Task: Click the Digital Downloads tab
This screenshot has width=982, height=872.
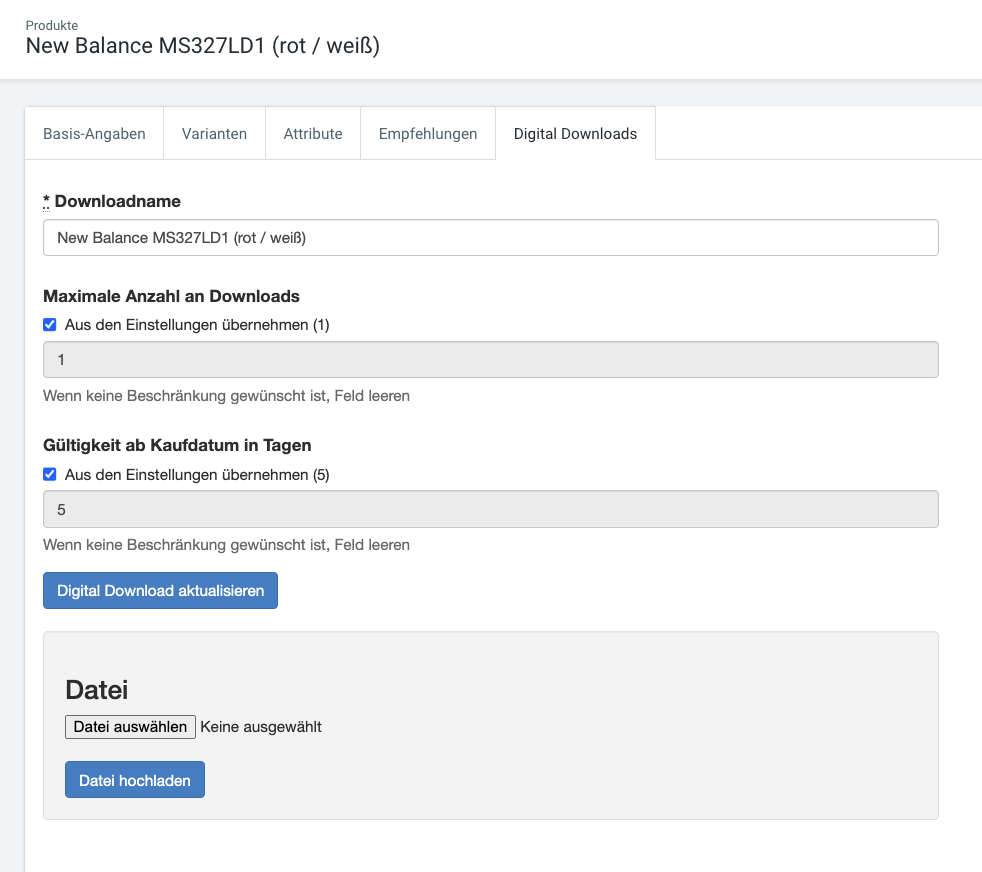Action: pyautogui.click(x=575, y=133)
